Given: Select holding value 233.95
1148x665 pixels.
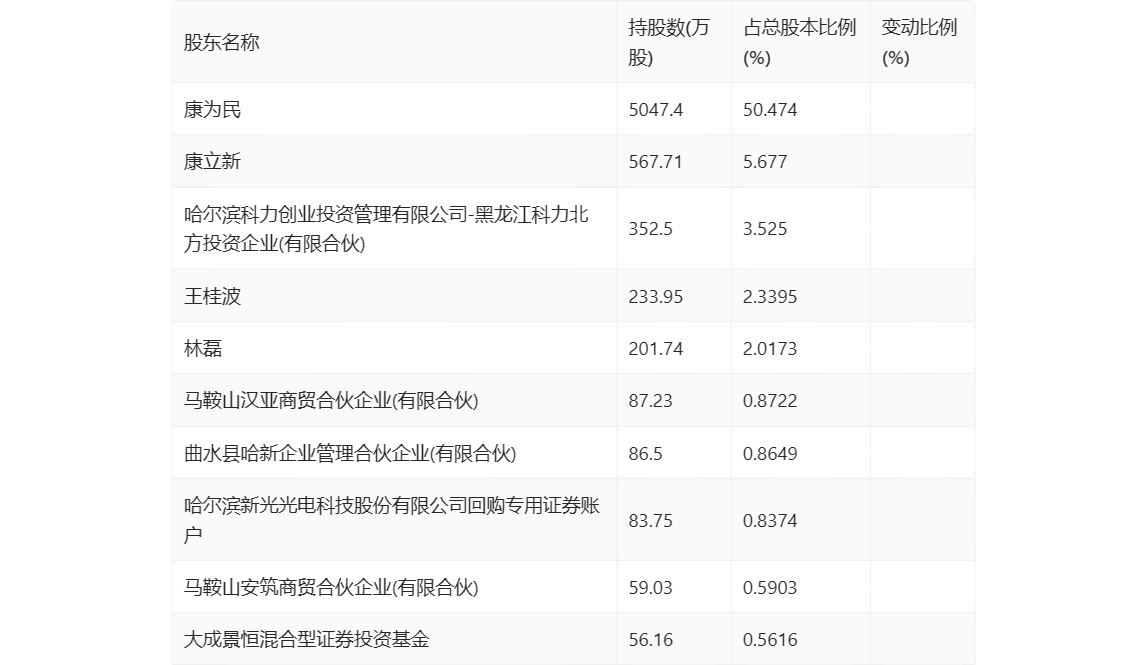Looking at the screenshot, I should point(655,297).
